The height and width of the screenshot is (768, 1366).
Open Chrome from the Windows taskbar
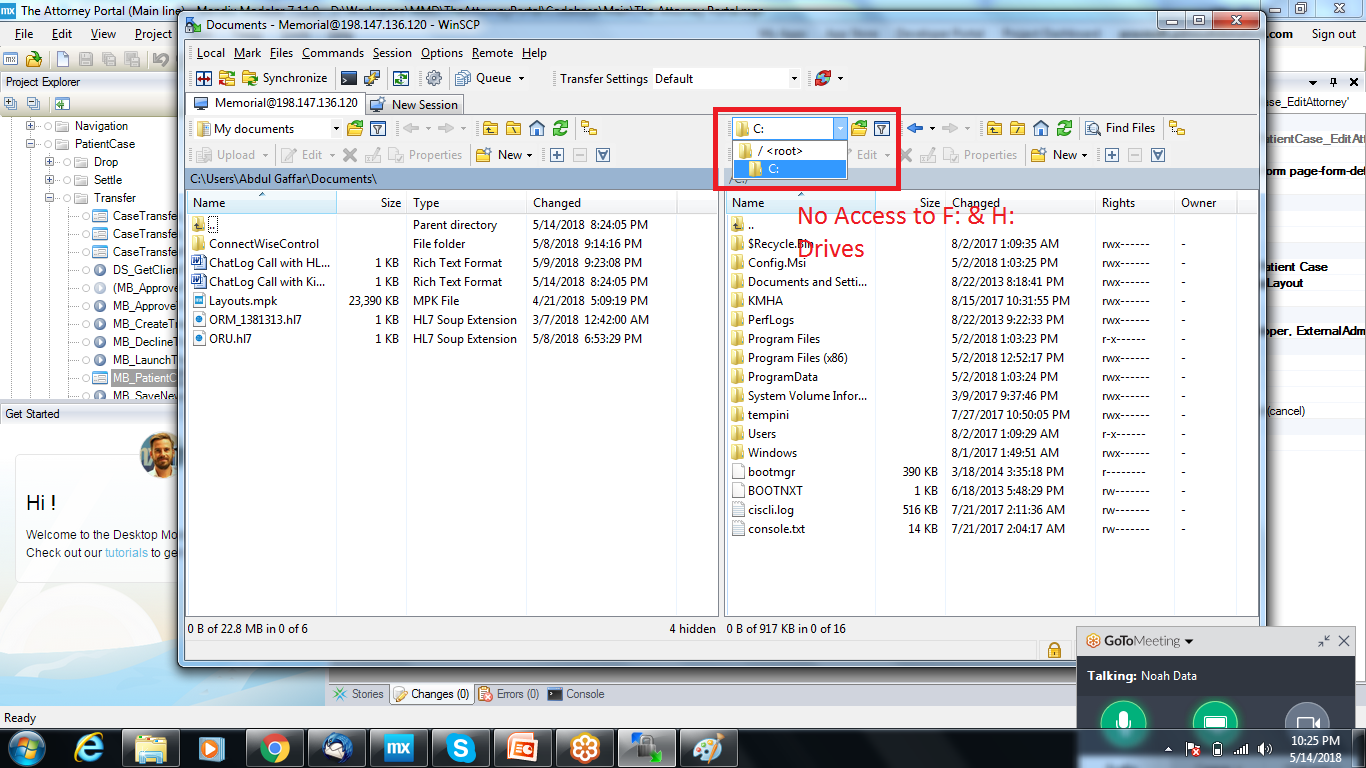tap(275, 747)
